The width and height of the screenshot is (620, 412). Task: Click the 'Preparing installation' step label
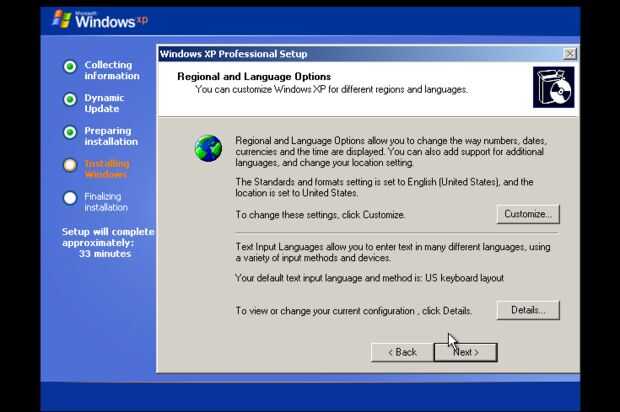coord(111,136)
